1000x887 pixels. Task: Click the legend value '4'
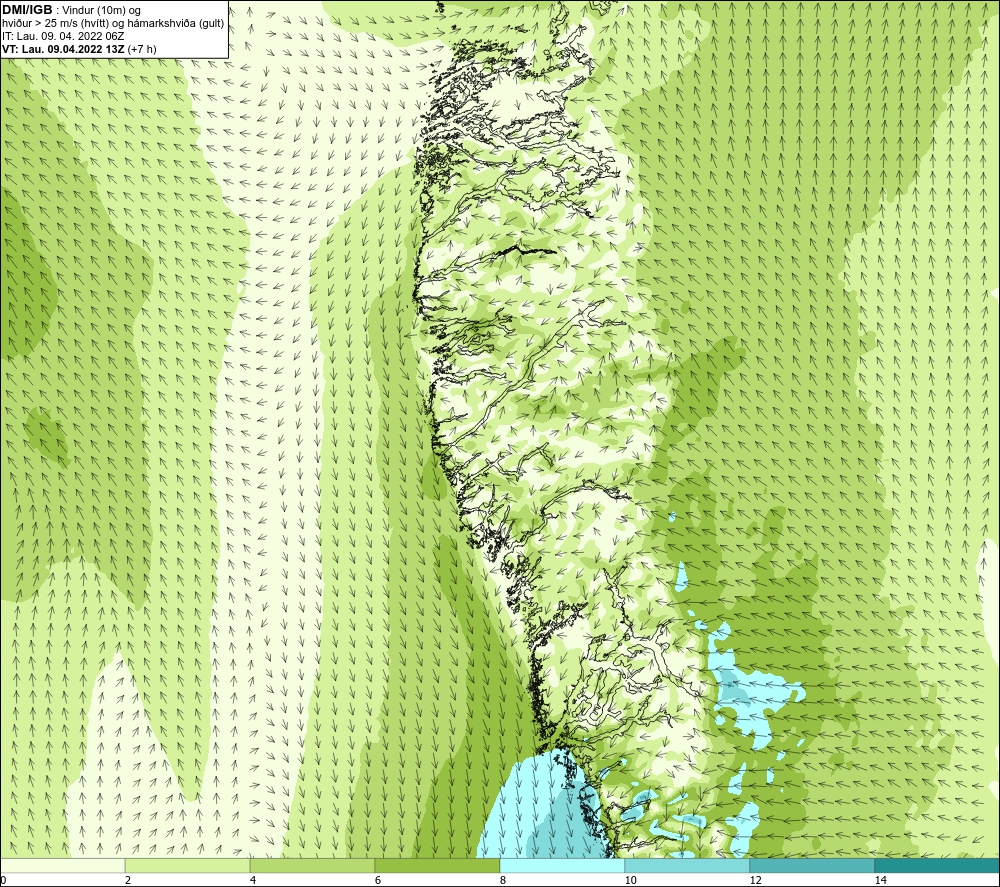[253, 881]
